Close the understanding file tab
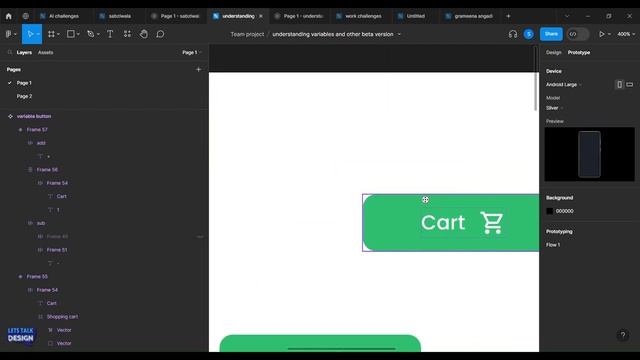The height and width of the screenshot is (360, 640). tap(261, 16)
